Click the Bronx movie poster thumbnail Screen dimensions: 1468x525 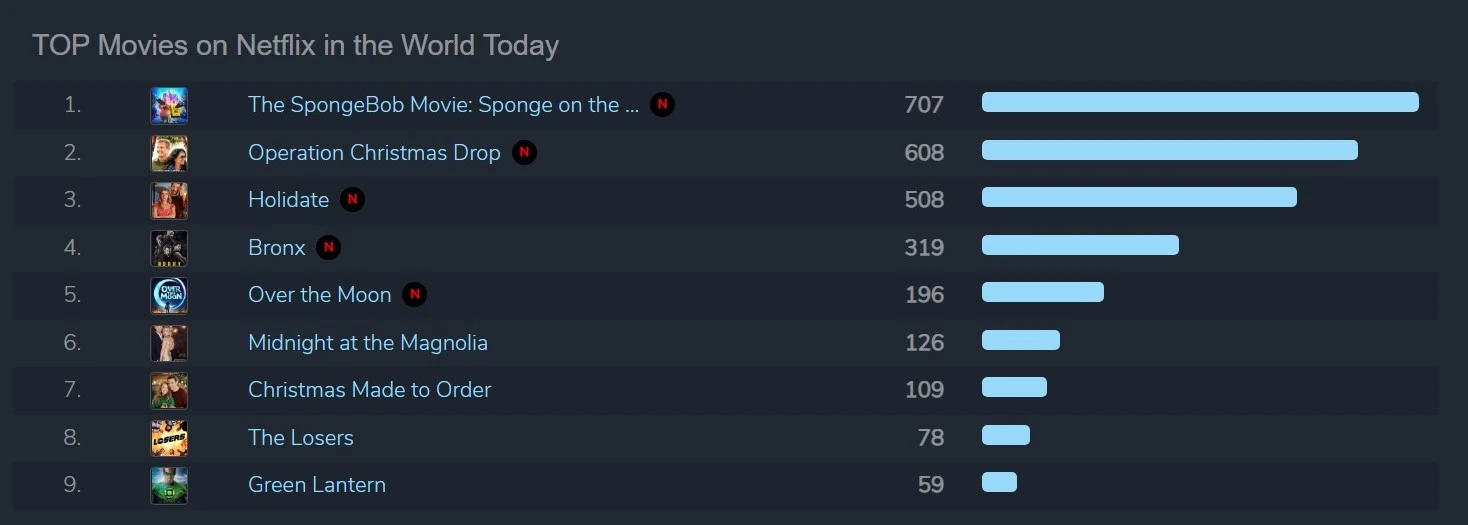pos(169,248)
